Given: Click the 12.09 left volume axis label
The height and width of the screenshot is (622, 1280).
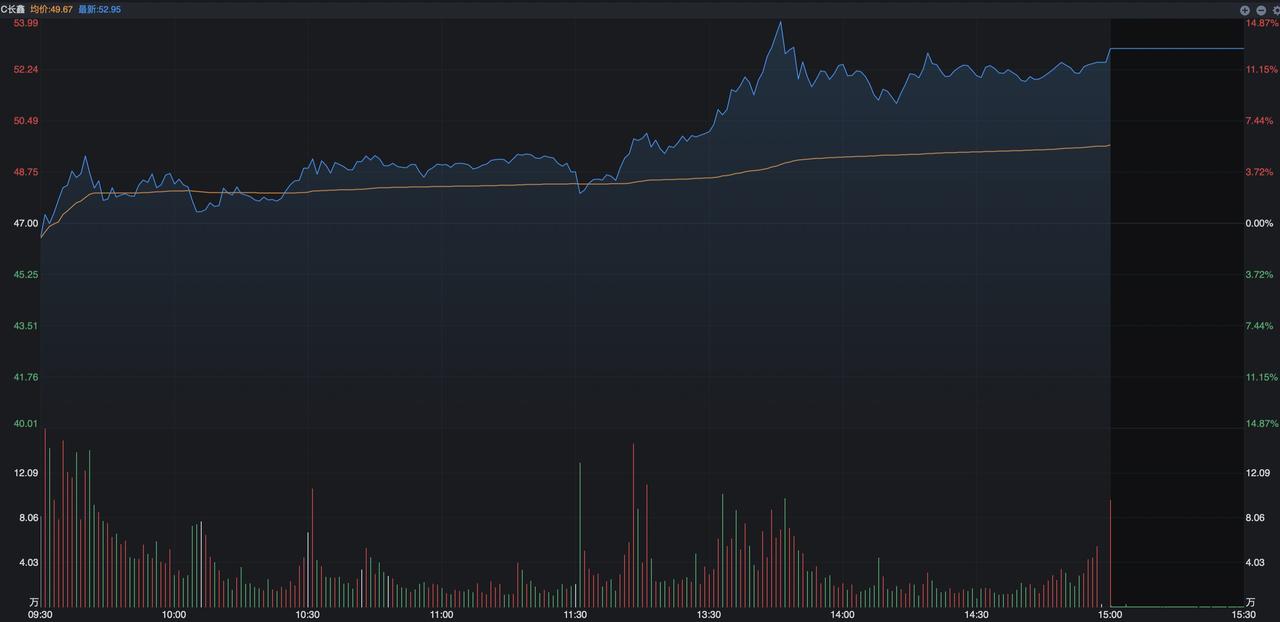Looking at the screenshot, I should [25, 473].
